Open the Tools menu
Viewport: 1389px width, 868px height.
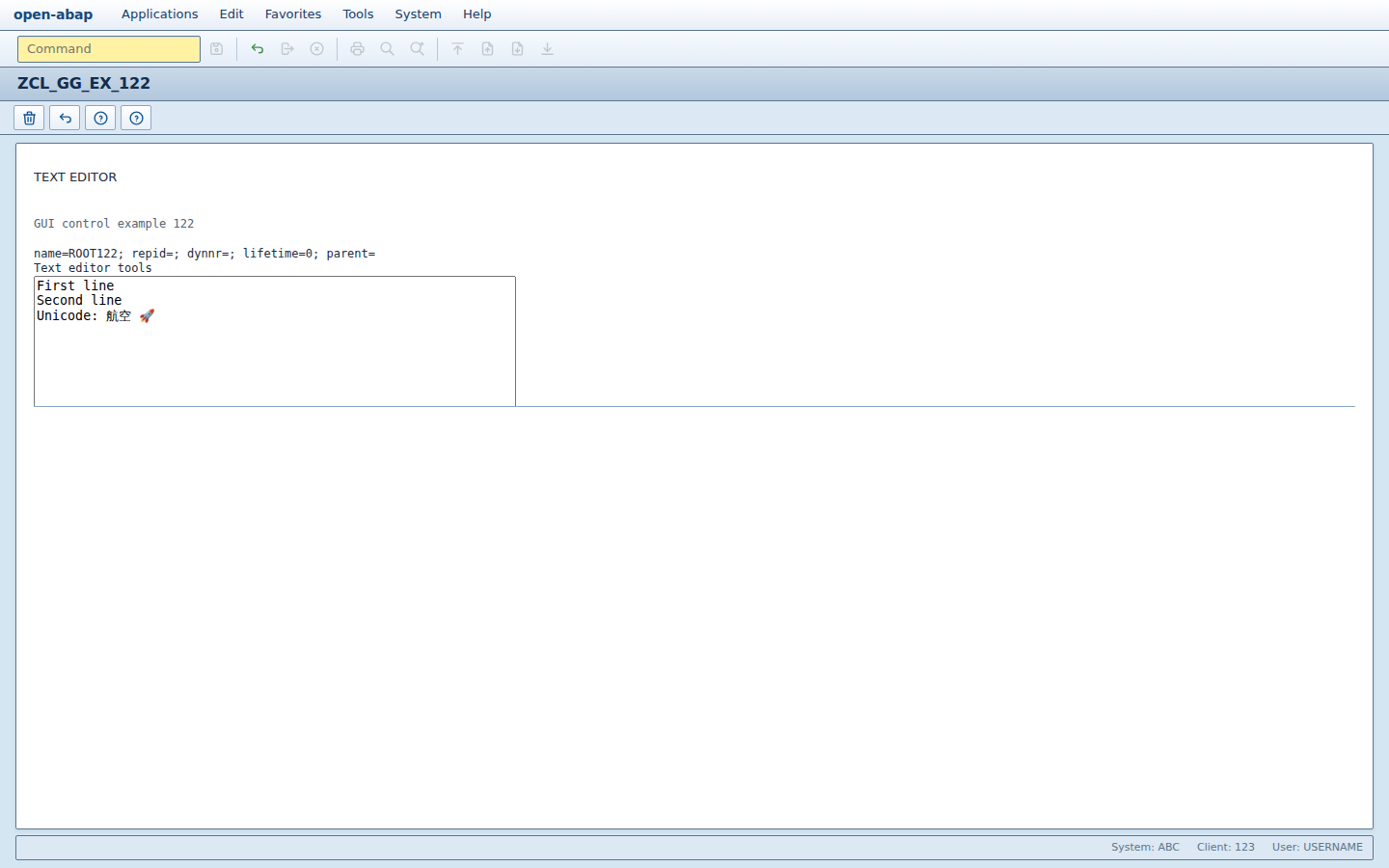(x=358, y=14)
